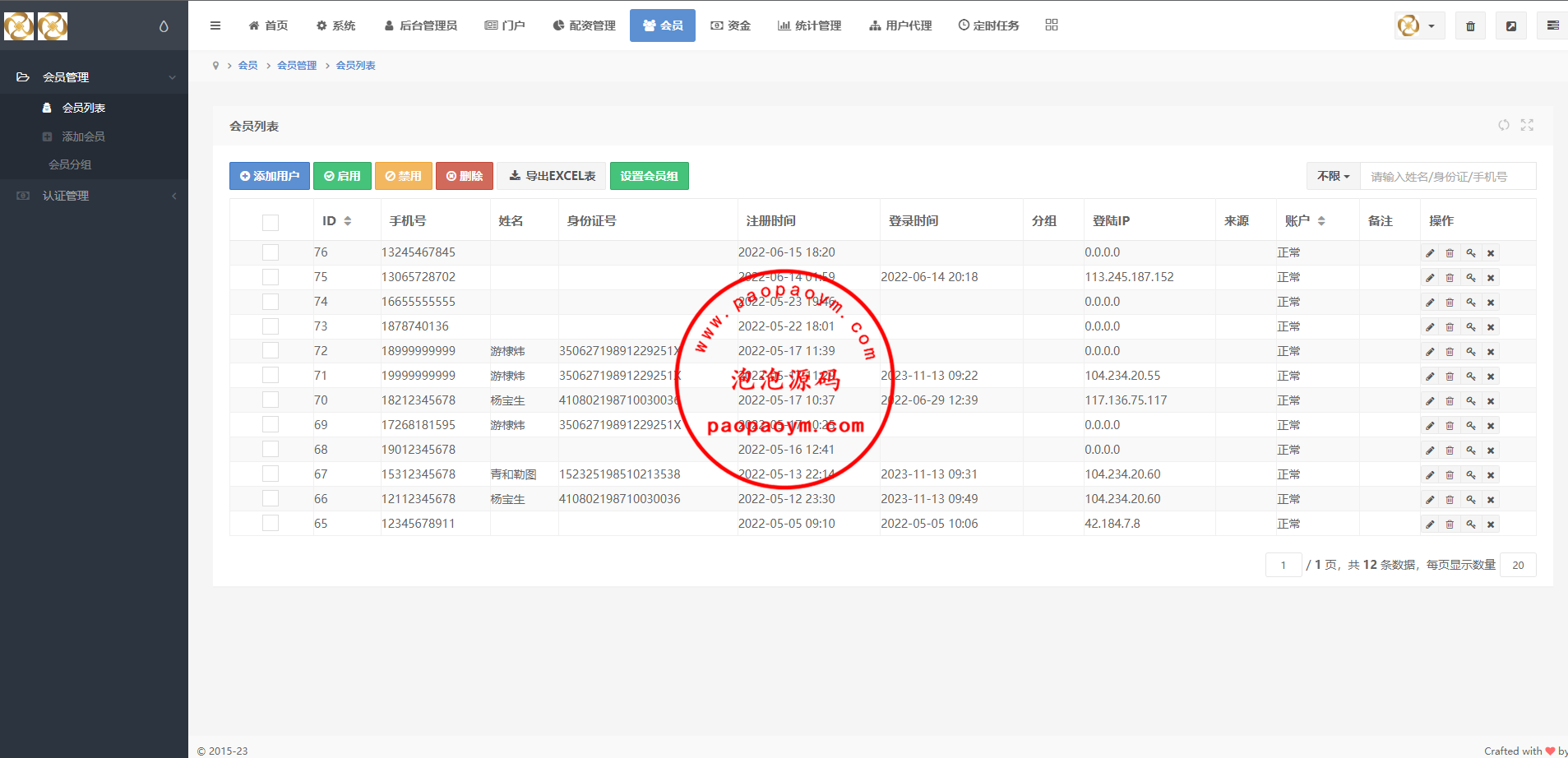Viewport: 1568px width, 758px height.
Task: Refresh the 会员列表 panel
Action: tap(1504, 125)
